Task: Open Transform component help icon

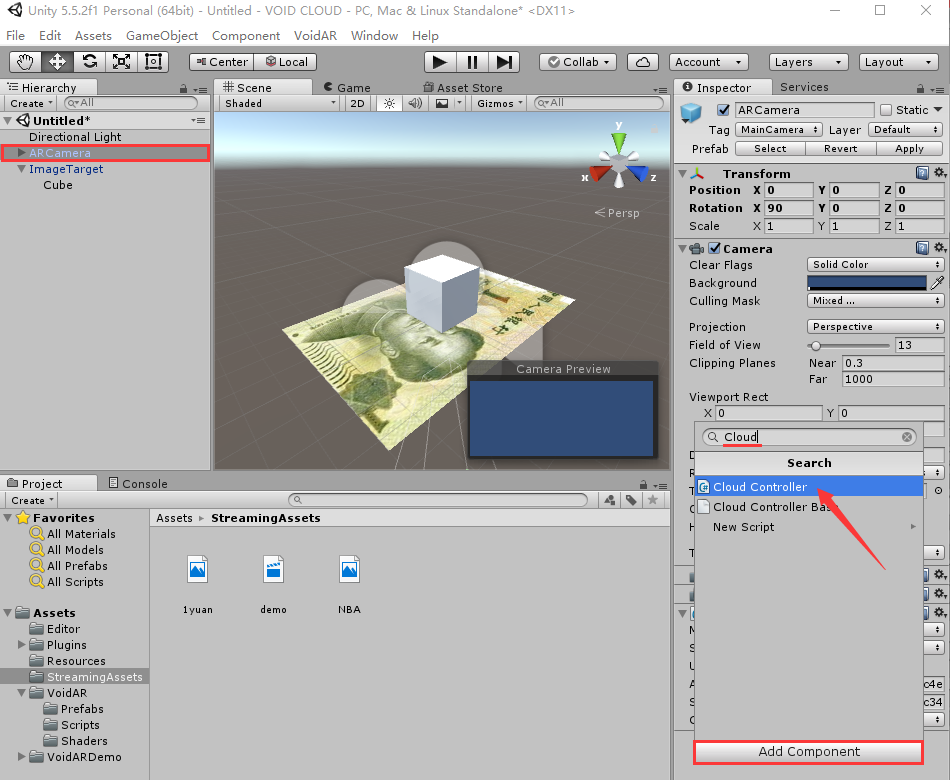Action: pos(922,173)
